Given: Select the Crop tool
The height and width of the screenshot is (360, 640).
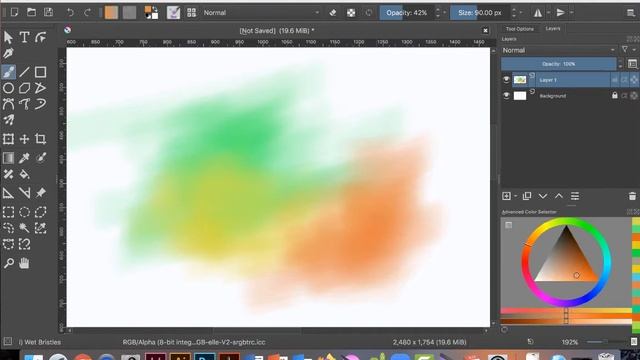Looking at the screenshot, I should (x=40, y=139).
